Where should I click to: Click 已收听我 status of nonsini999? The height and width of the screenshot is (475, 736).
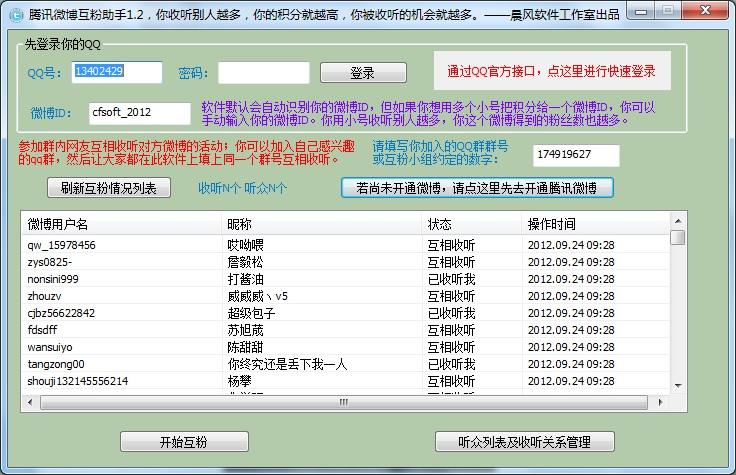(452, 279)
